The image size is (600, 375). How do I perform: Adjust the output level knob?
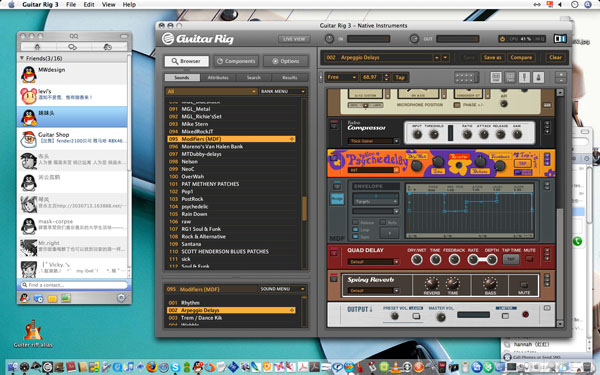click(414, 39)
